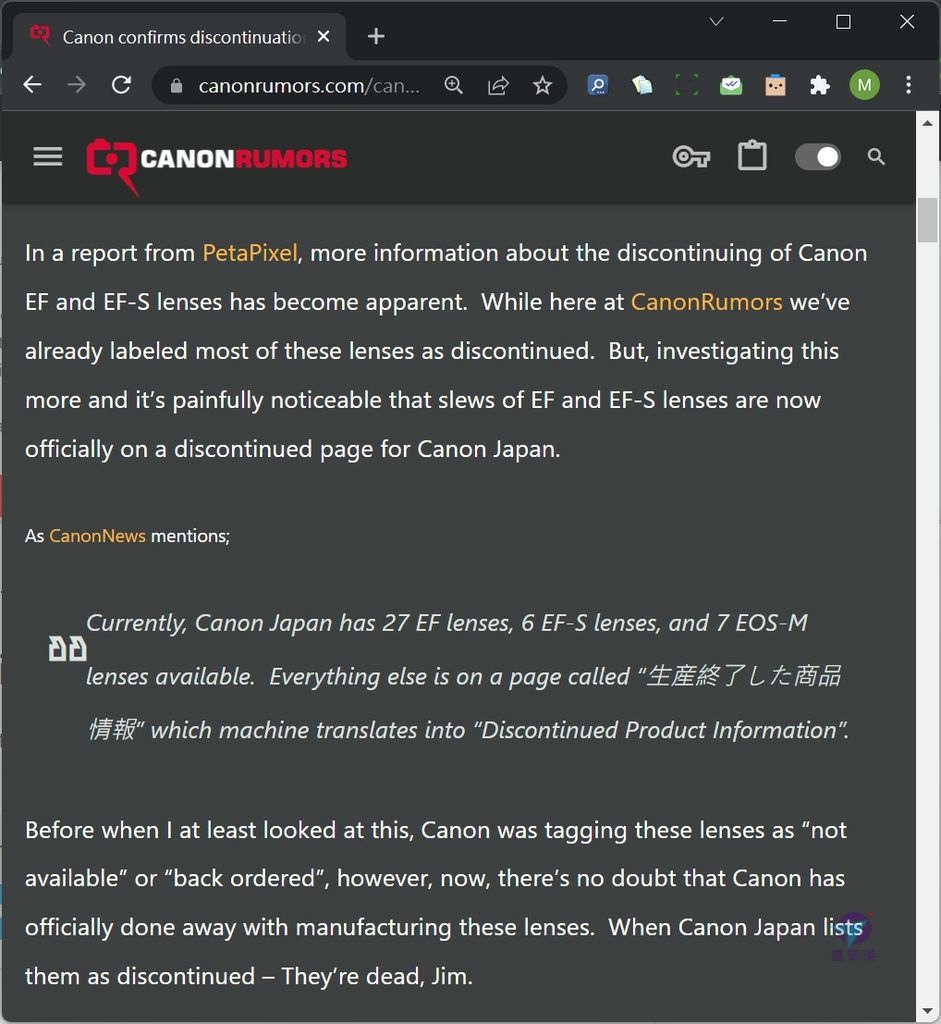Viewport: 941px width, 1024px height.
Task: Expand the tab search chevron
Action: [x=716, y=22]
